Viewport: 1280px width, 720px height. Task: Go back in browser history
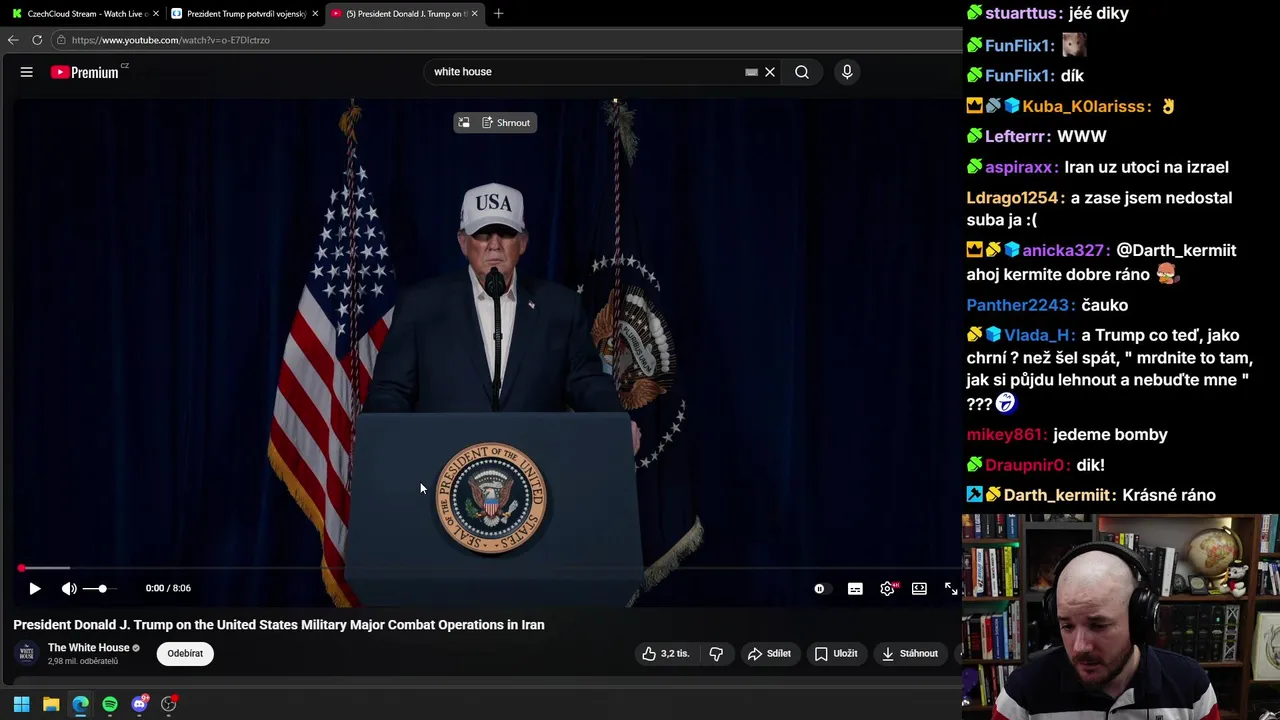pos(13,40)
